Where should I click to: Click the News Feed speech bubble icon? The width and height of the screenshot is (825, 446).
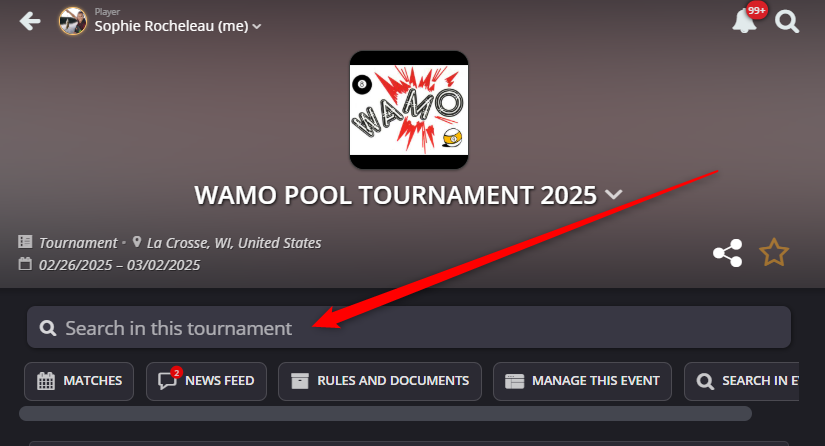coord(167,381)
